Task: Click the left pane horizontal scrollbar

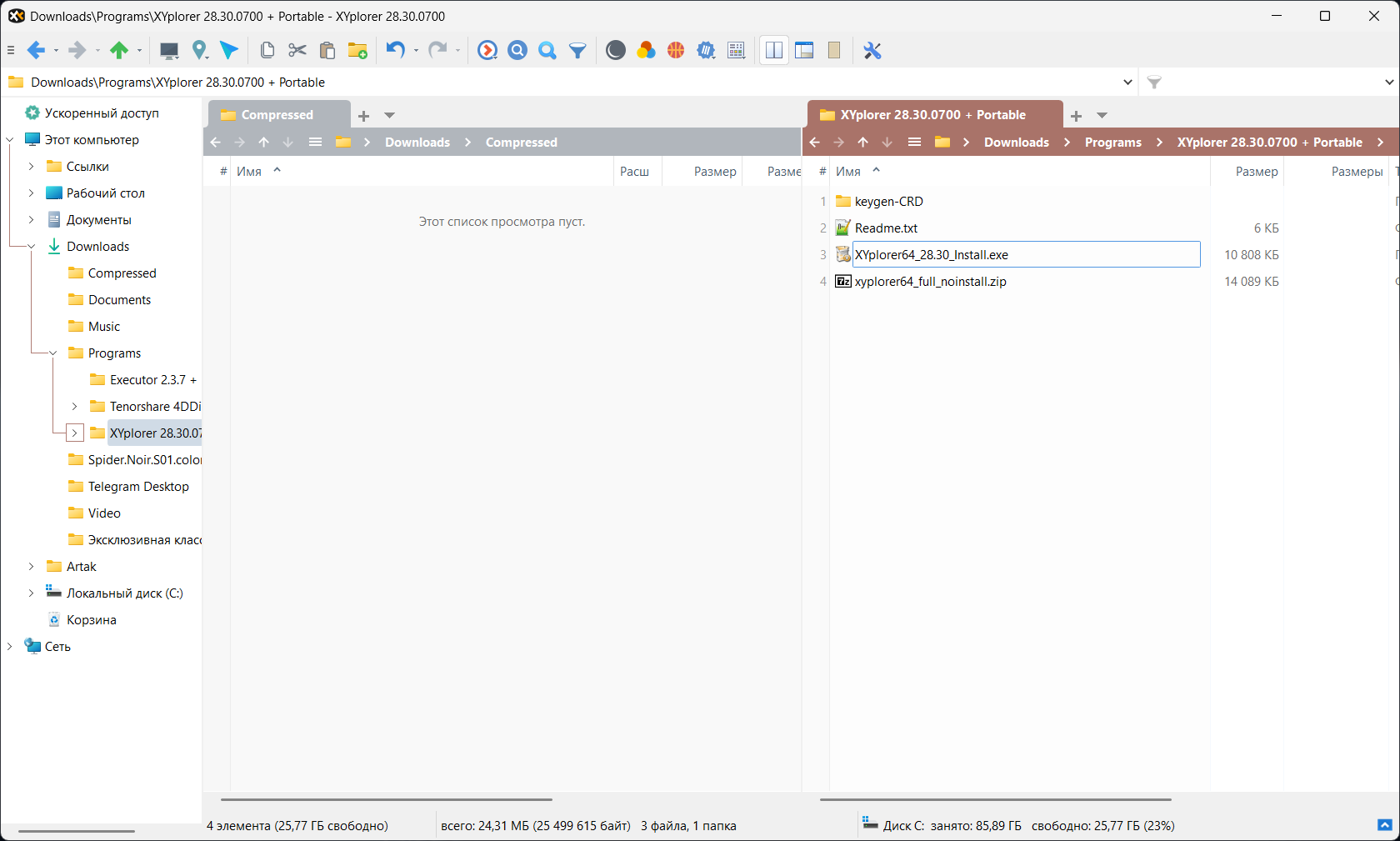Action: tap(387, 799)
